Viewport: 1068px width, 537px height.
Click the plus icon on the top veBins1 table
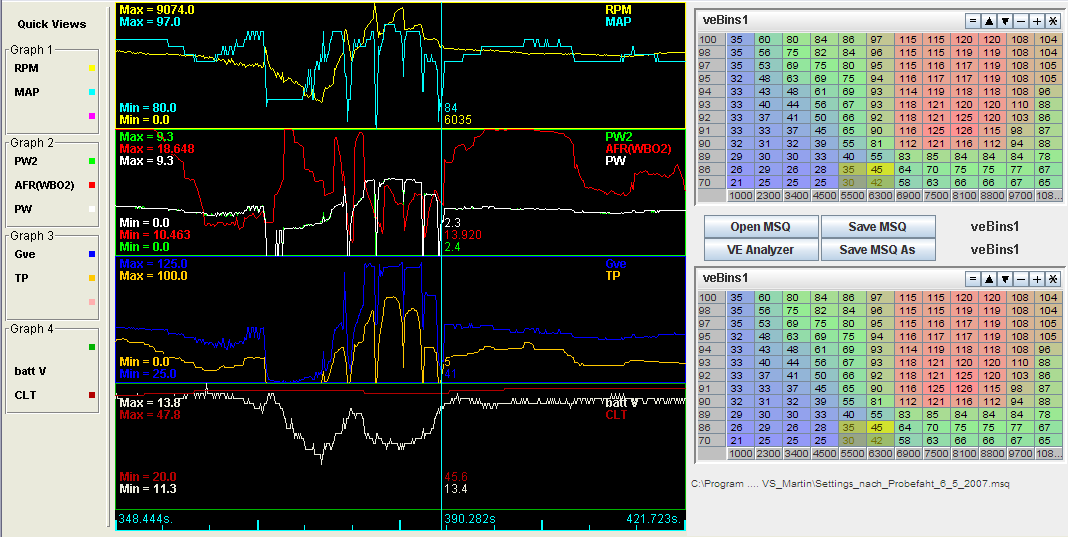tap(1036, 20)
